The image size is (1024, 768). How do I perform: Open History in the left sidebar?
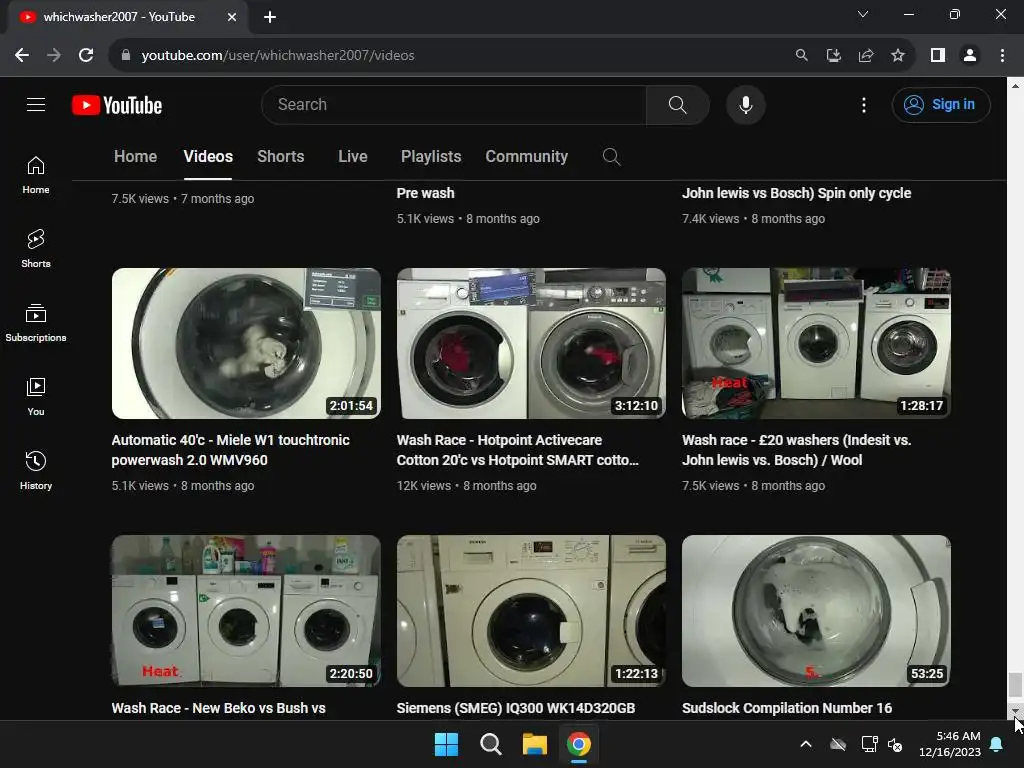[36, 470]
